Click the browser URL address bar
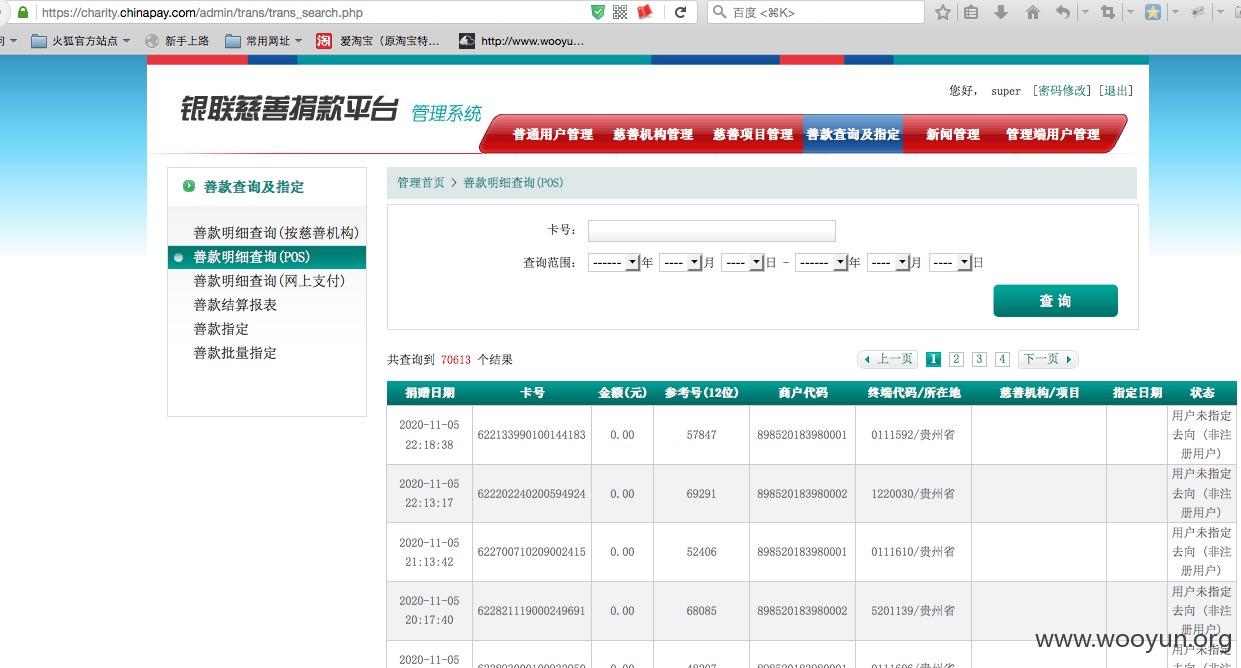 312,13
